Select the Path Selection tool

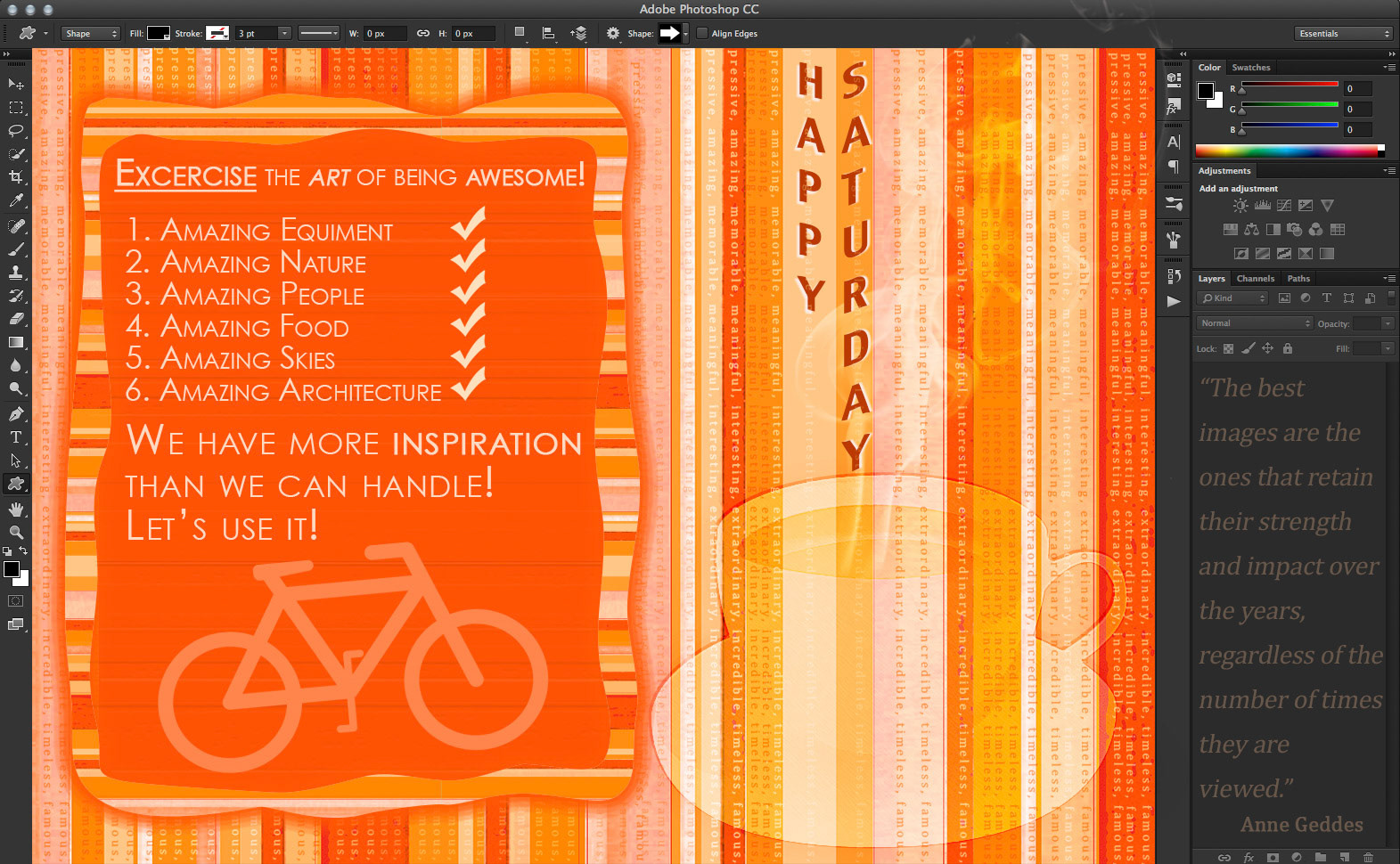[15, 461]
